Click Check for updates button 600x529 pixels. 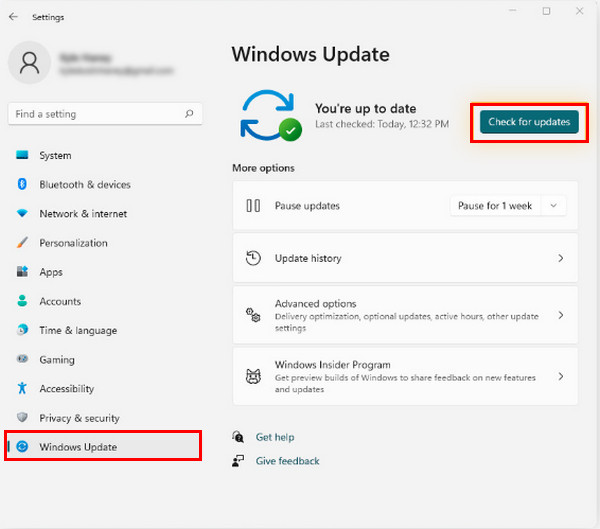pyautogui.click(x=529, y=122)
